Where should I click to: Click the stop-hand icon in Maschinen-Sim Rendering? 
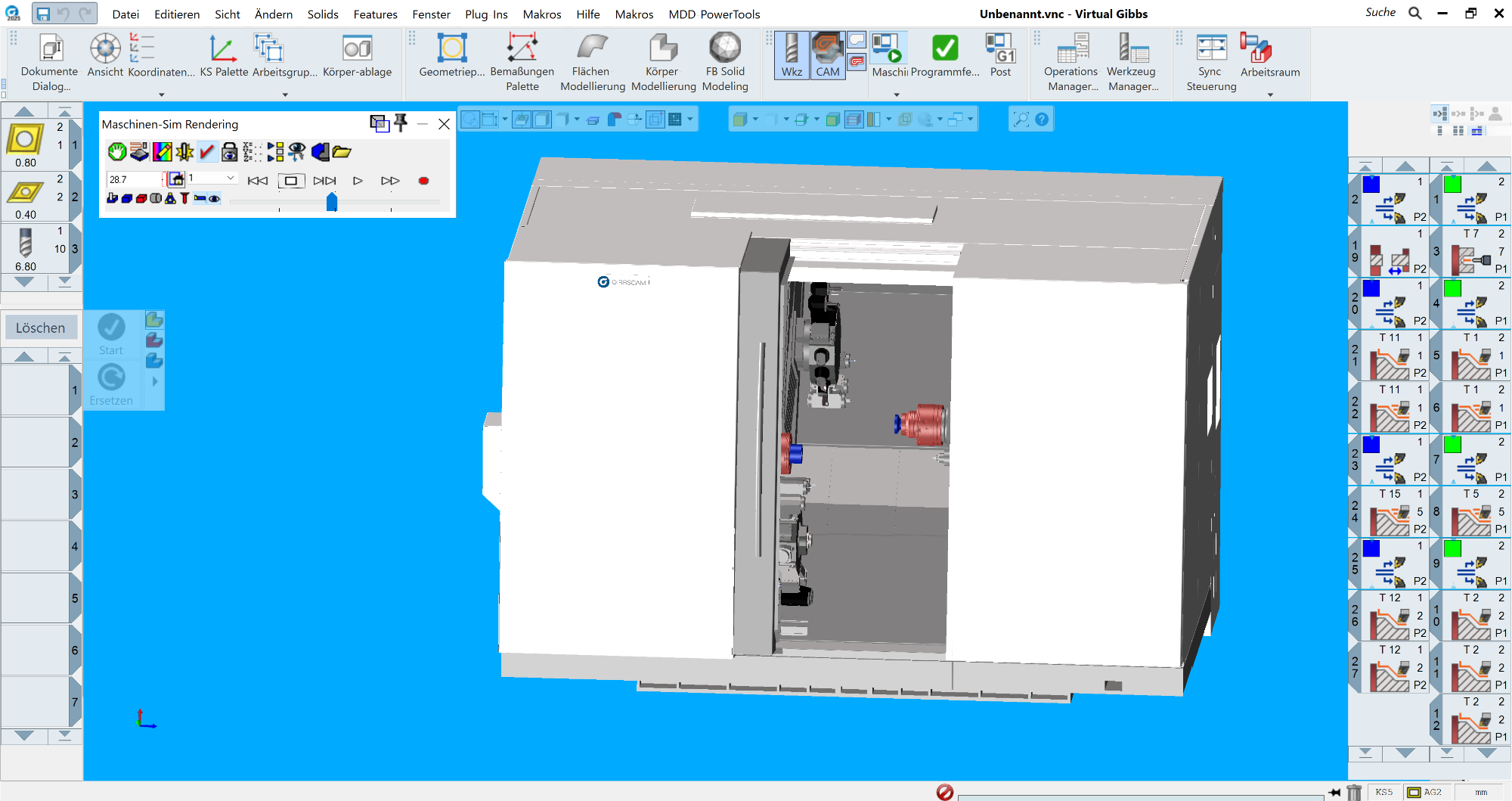click(x=116, y=152)
